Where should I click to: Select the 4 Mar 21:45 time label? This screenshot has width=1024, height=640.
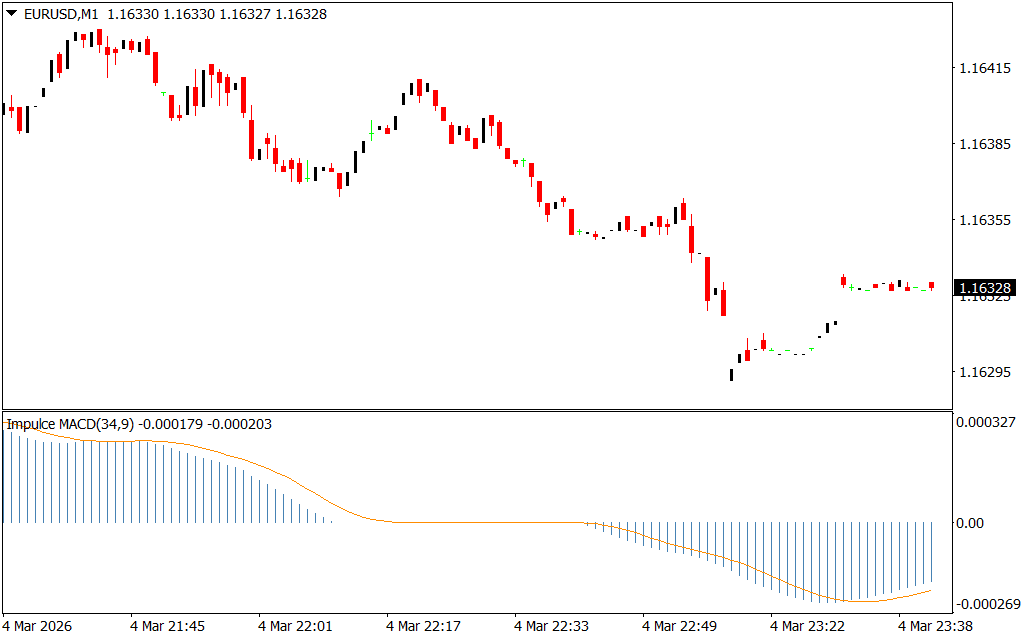point(167,626)
